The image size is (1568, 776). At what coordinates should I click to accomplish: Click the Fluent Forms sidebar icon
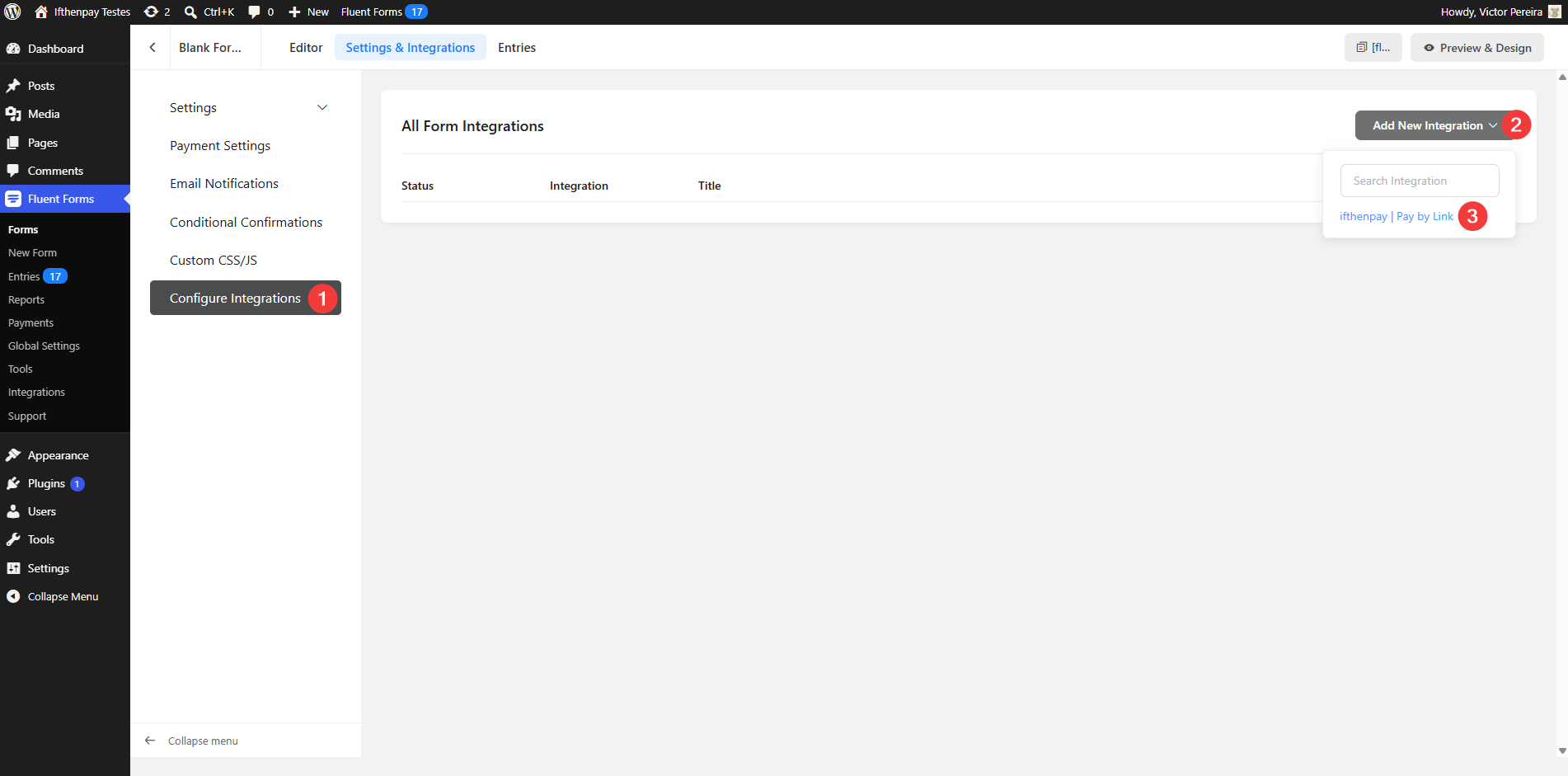click(x=13, y=199)
